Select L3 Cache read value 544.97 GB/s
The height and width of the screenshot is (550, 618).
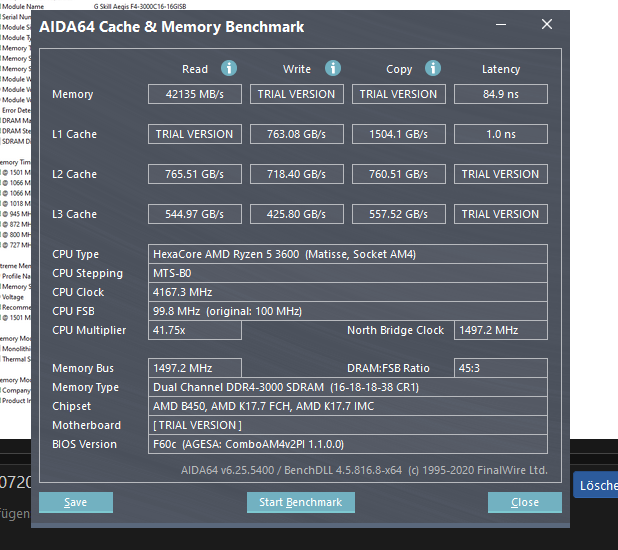point(195,214)
